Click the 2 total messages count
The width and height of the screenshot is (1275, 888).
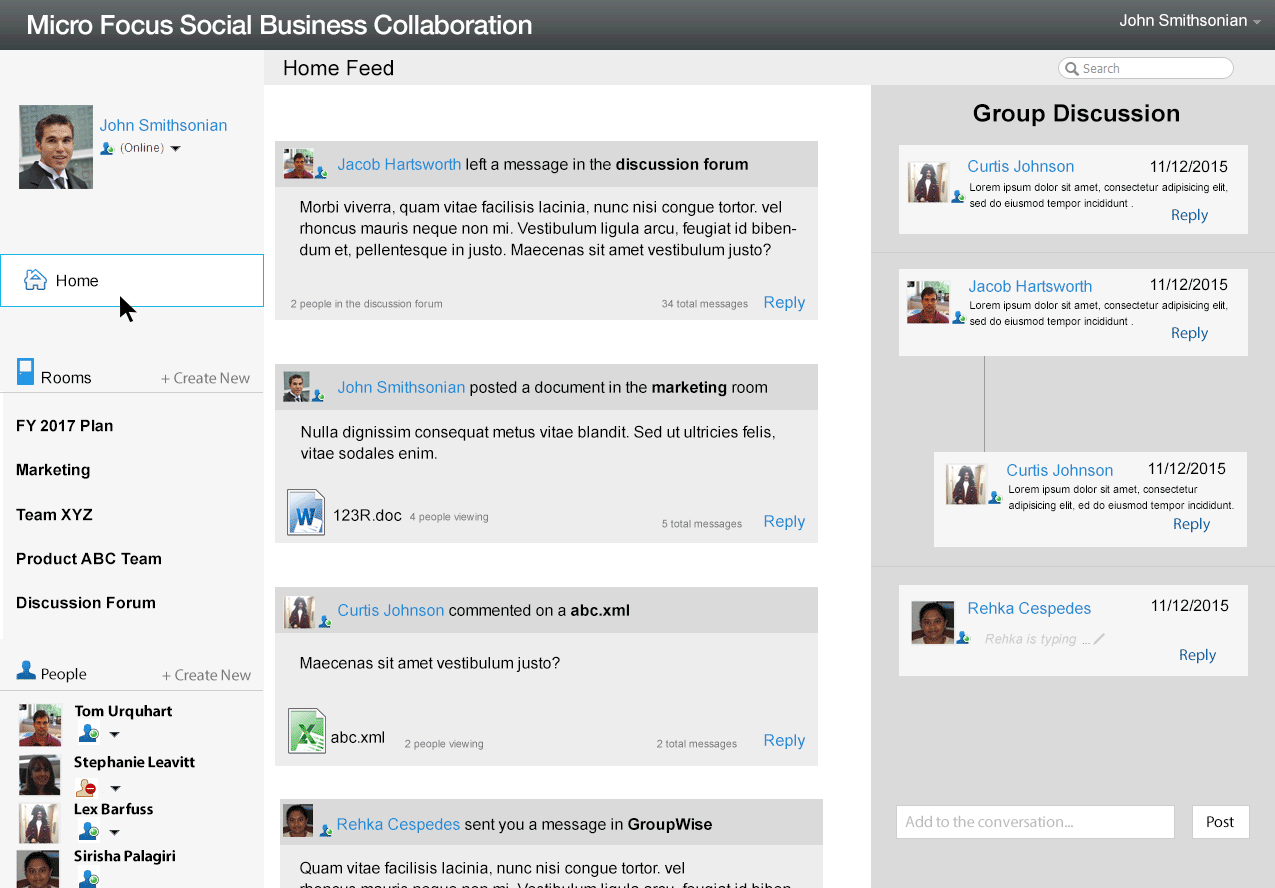[696, 744]
